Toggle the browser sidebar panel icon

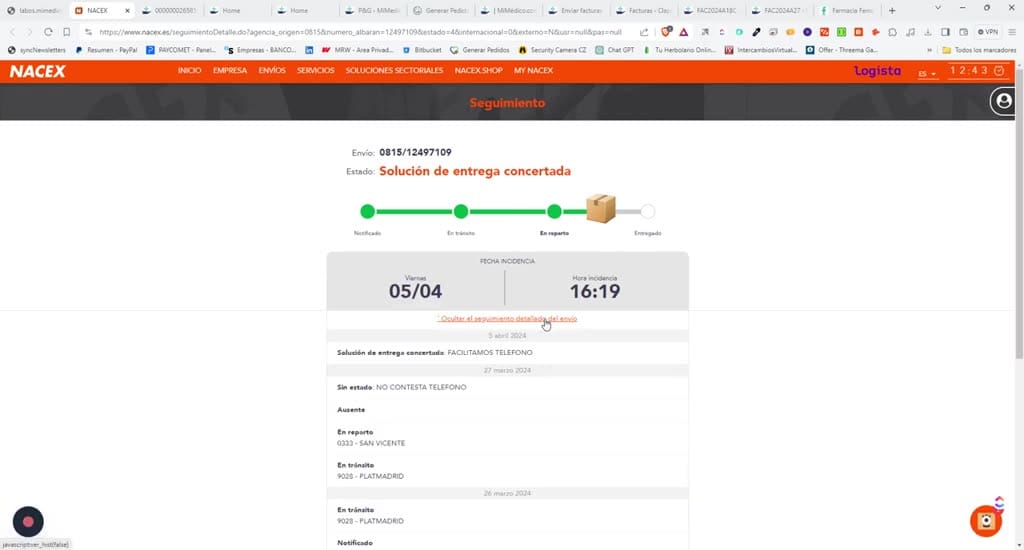(x=945, y=31)
